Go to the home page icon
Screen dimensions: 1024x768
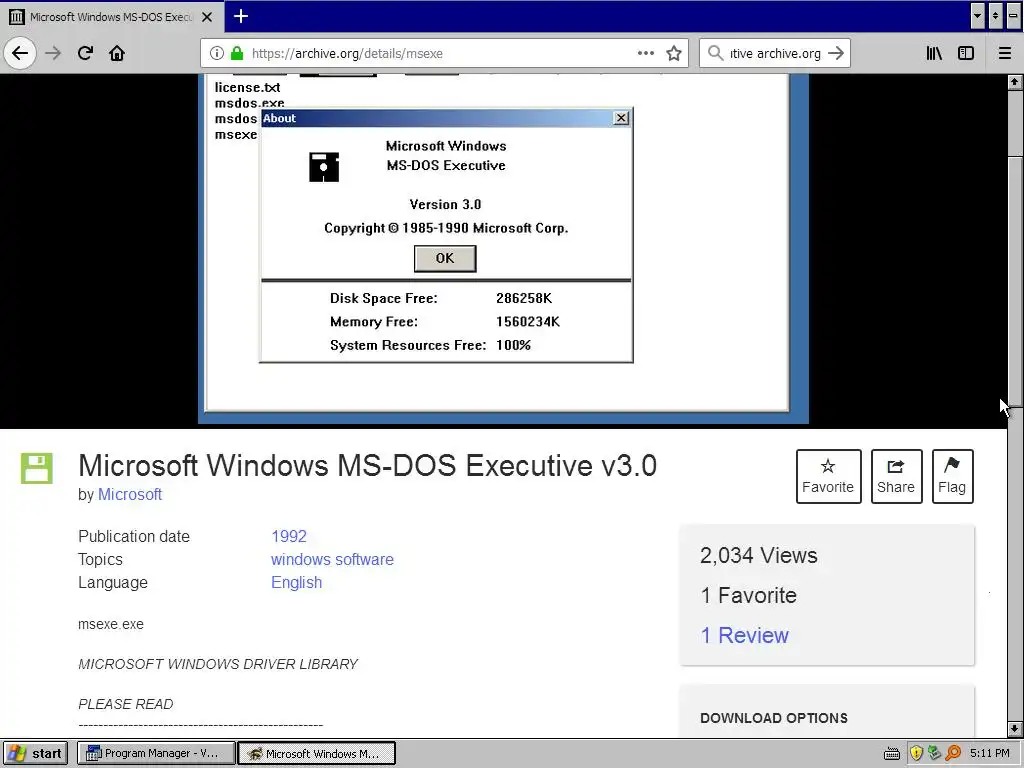(117, 53)
